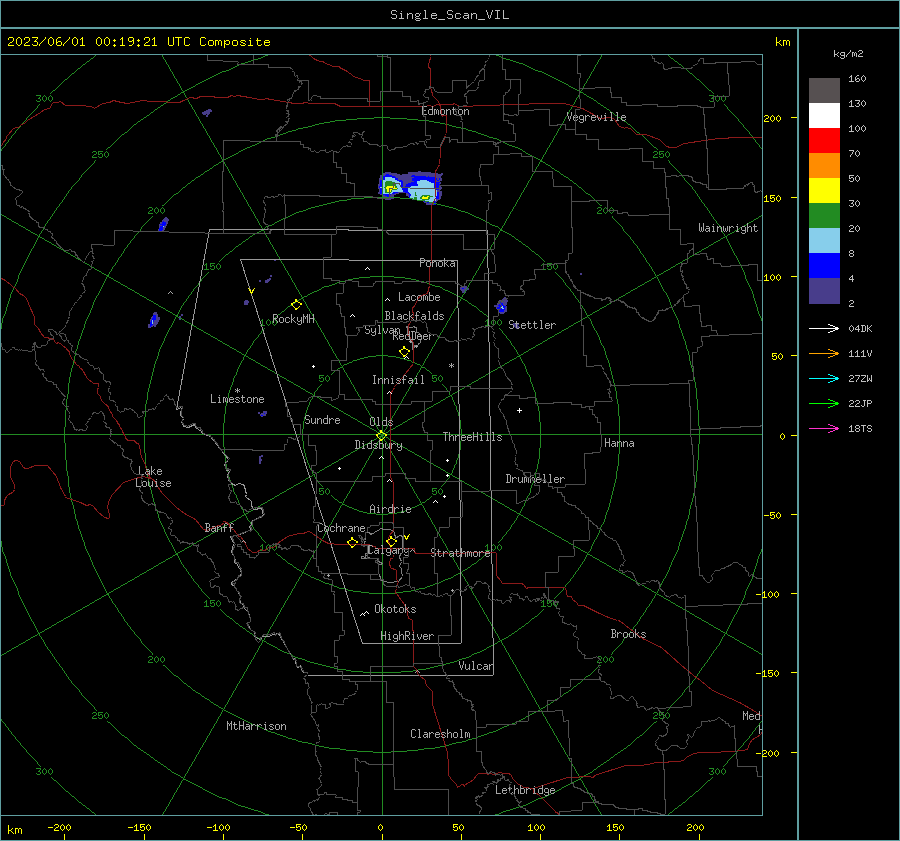The width and height of the screenshot is (900, 841).
Task: Select the Cochrane label
Action: (x=341, y=528)
